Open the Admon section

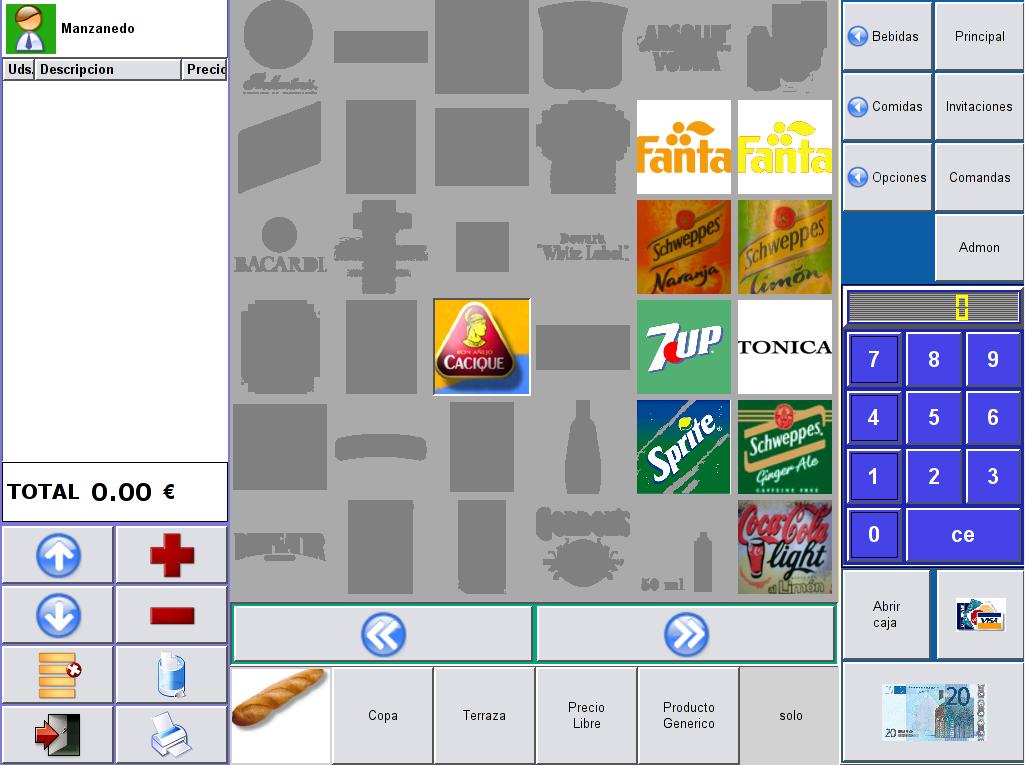[x=979, y=247]
